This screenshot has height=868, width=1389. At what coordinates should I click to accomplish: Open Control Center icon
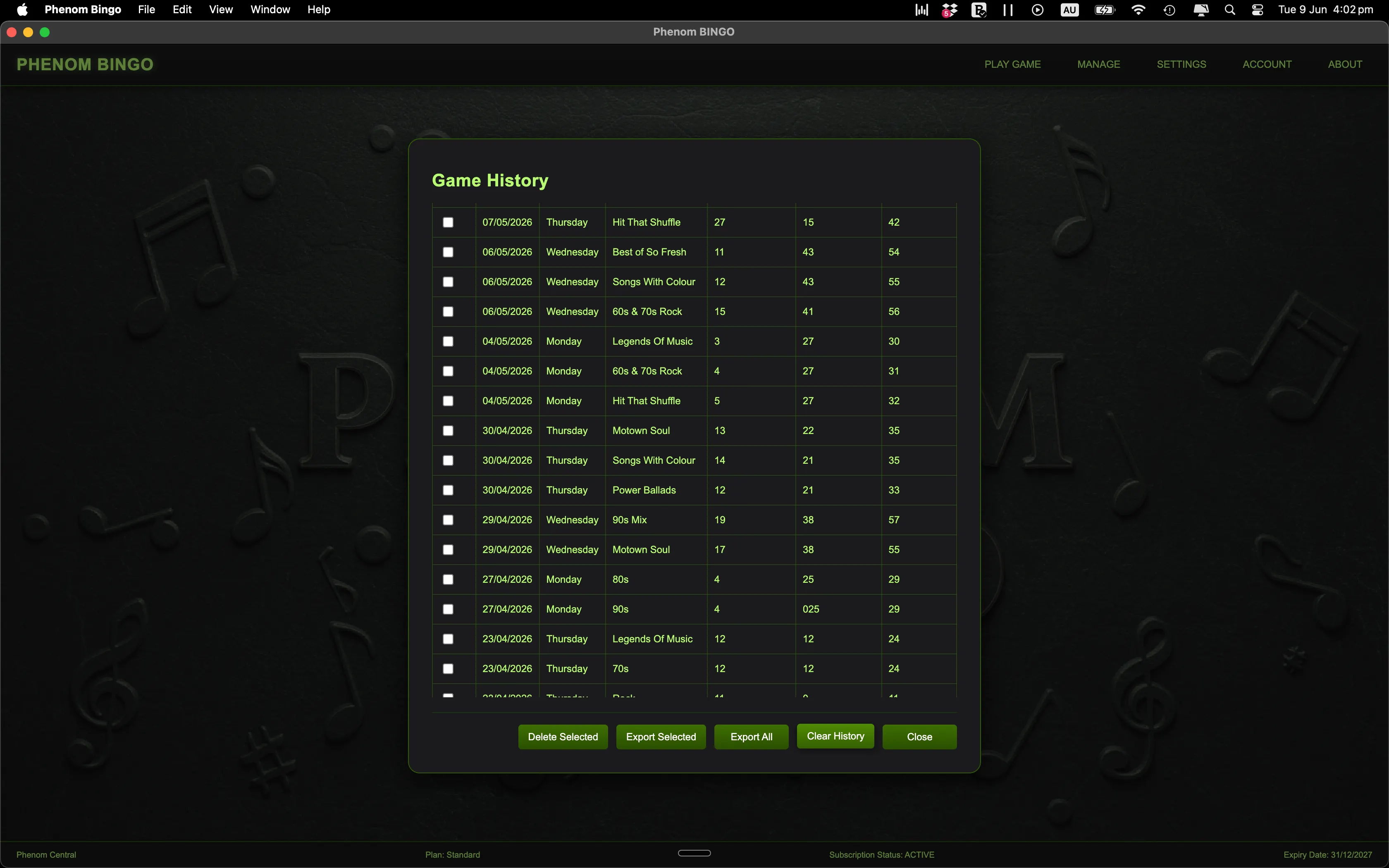click(x=1258, y=10)
